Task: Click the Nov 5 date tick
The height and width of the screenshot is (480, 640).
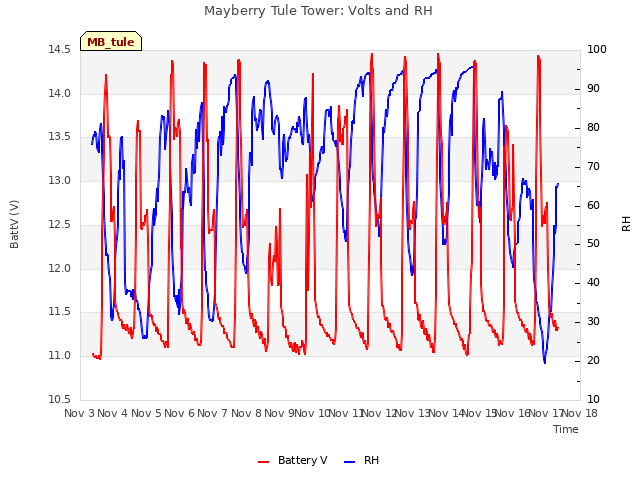Action: click(146, 413)
